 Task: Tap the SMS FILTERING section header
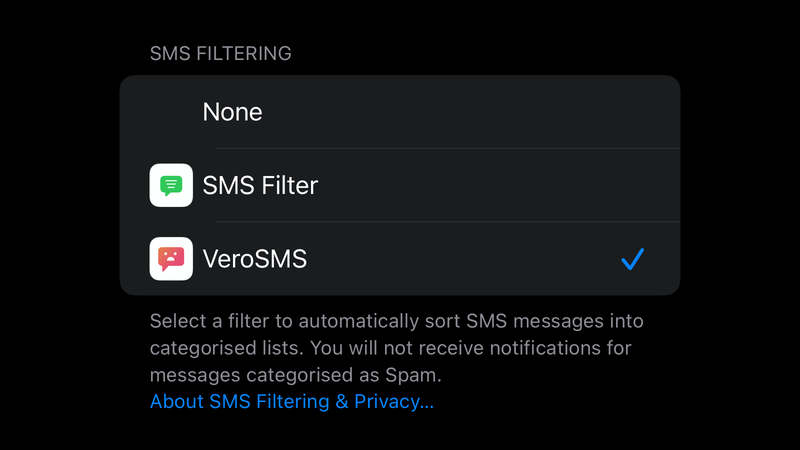point(220,53)
